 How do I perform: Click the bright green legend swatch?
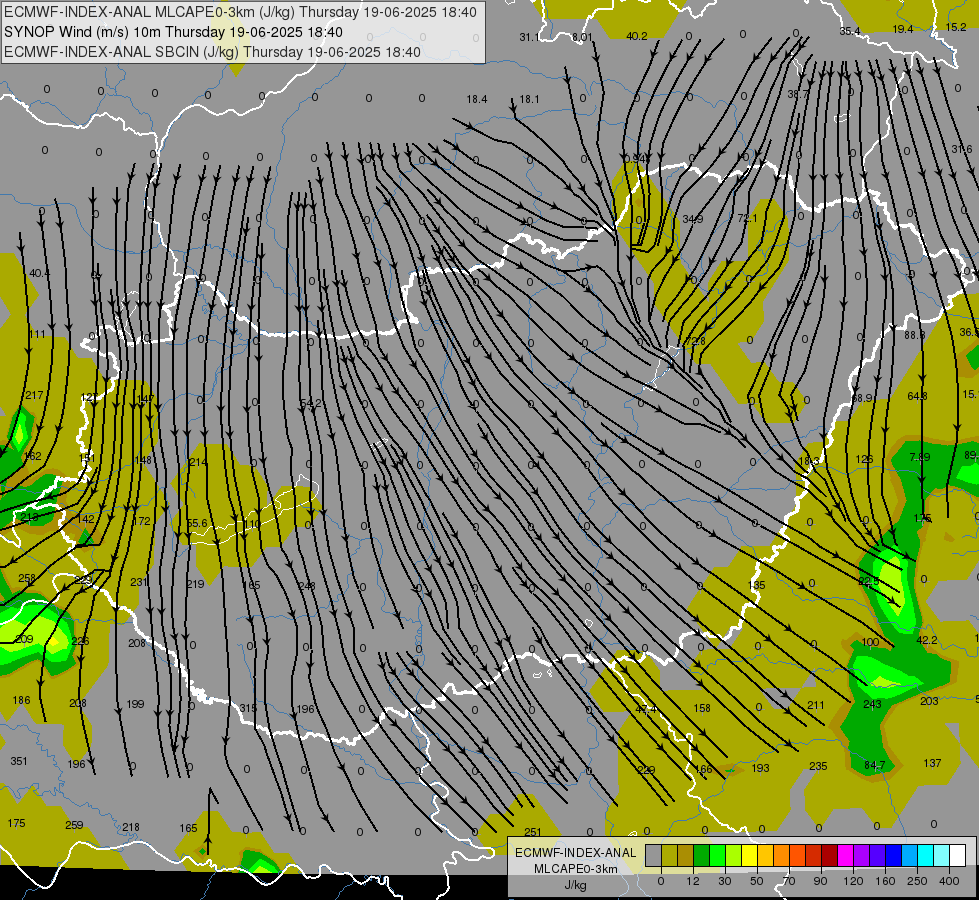pos(717,856)
